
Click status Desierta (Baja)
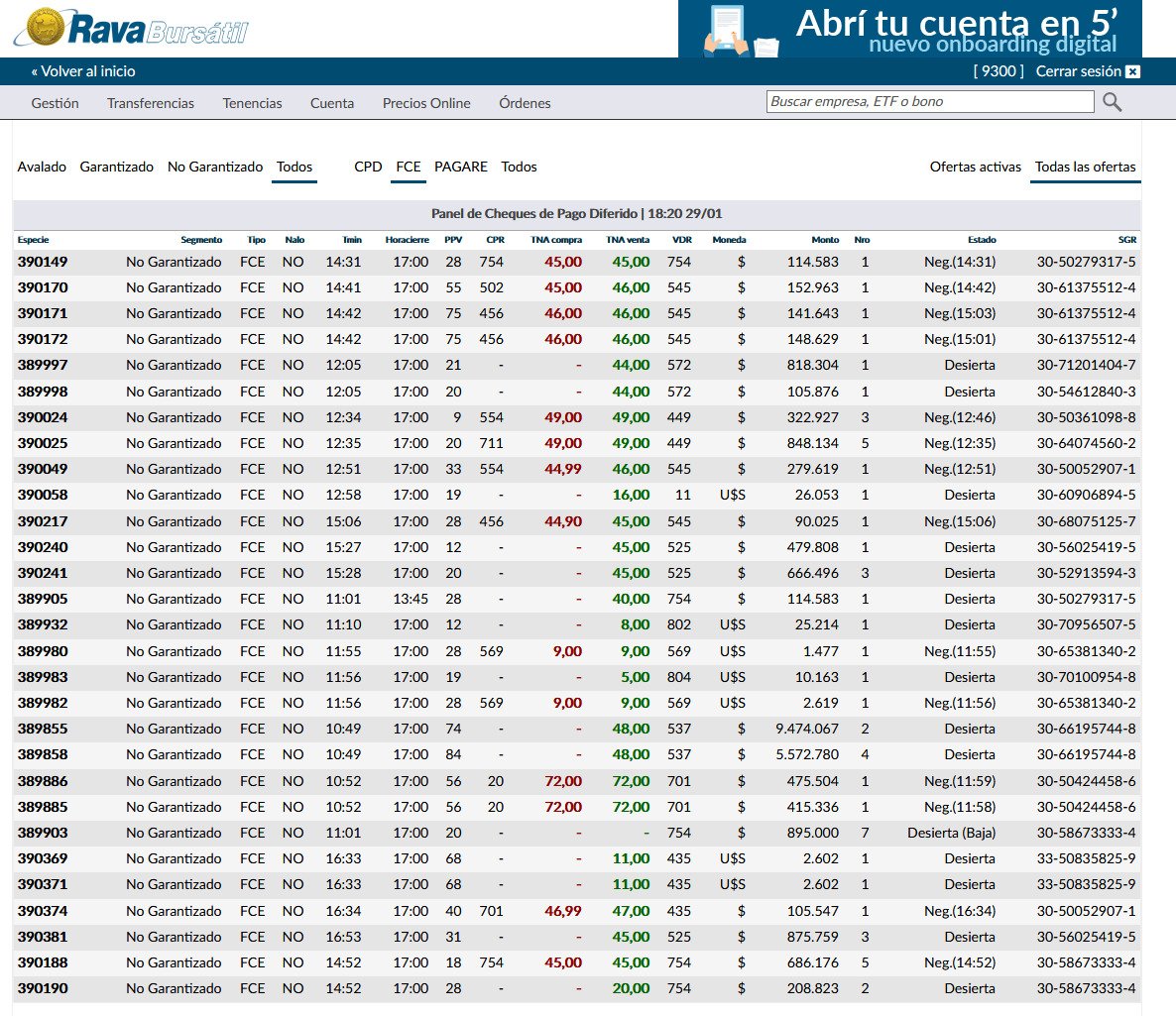point(951,833)
